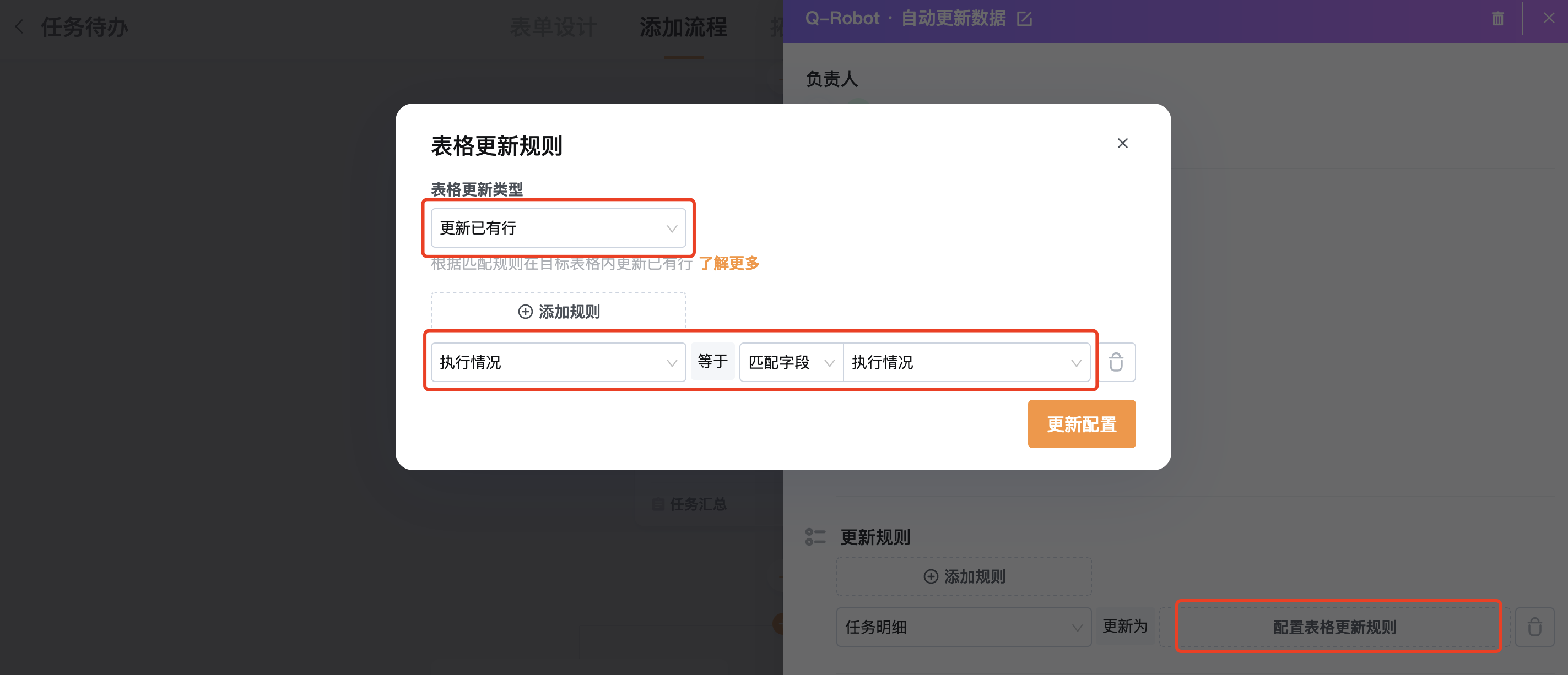Viewport: 1568px width, 675px height.
Task: Click 添加规则 in the side panel
Action: click(964, 576)
